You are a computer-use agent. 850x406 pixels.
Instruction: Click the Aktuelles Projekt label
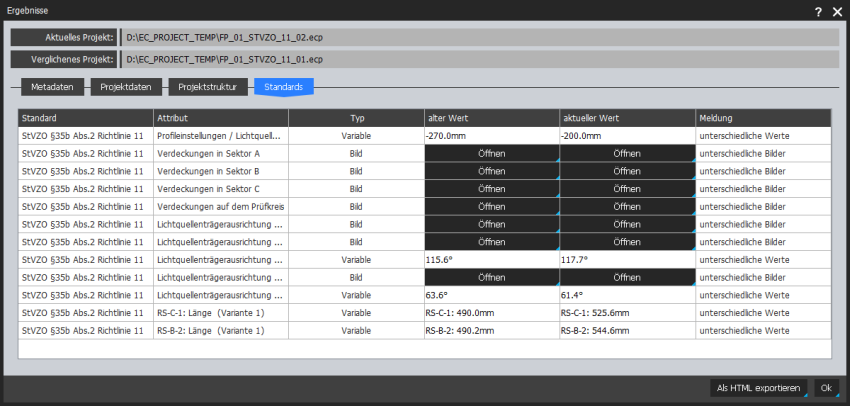[64, 37]
